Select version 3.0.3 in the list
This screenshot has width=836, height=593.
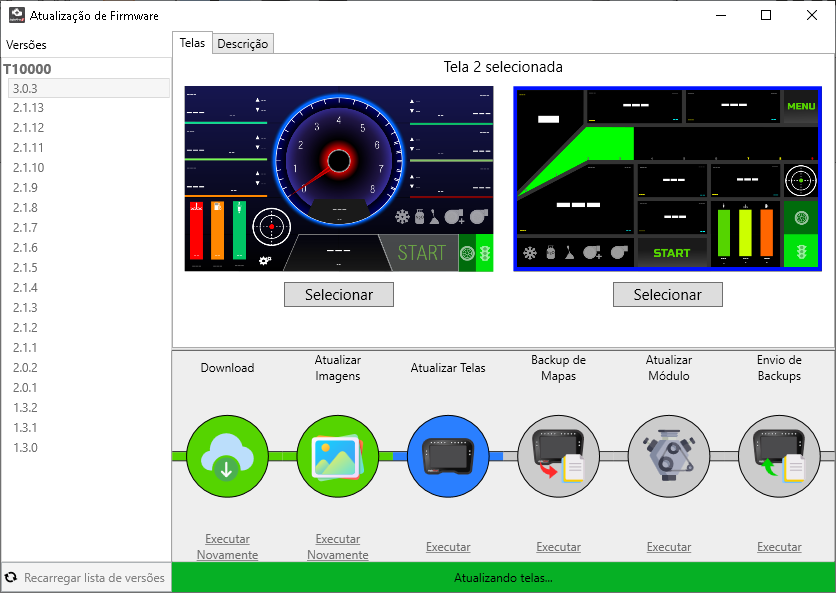coord(26,88)
